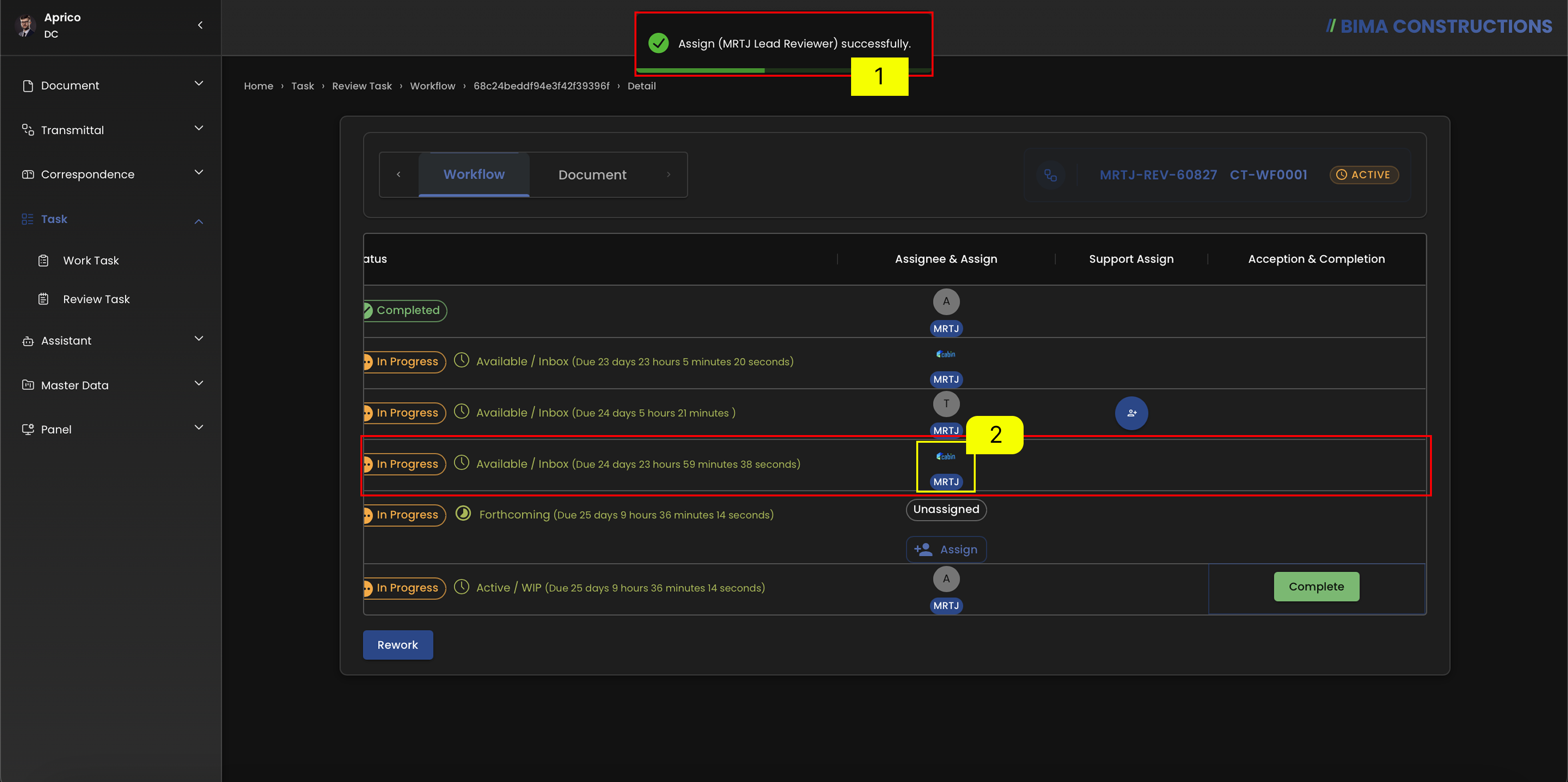Open the Workflow breadcrumb link
Image resolution: width=1568 pixels, height=782 pixels.
tap(433, 86)
